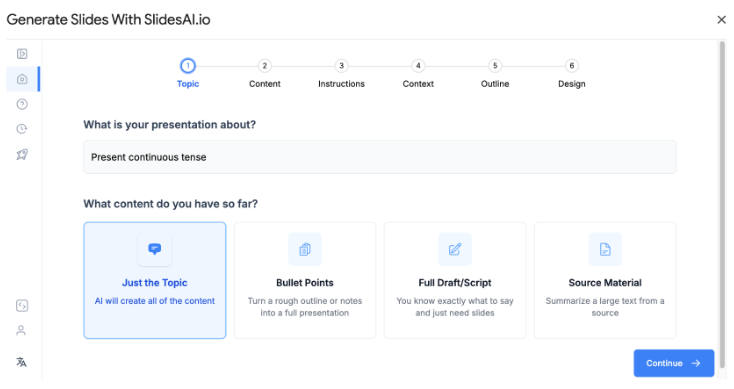Screen dimensions: 734x389
Task: Click the rocket upgrade icon
Action: coord(22,154)
